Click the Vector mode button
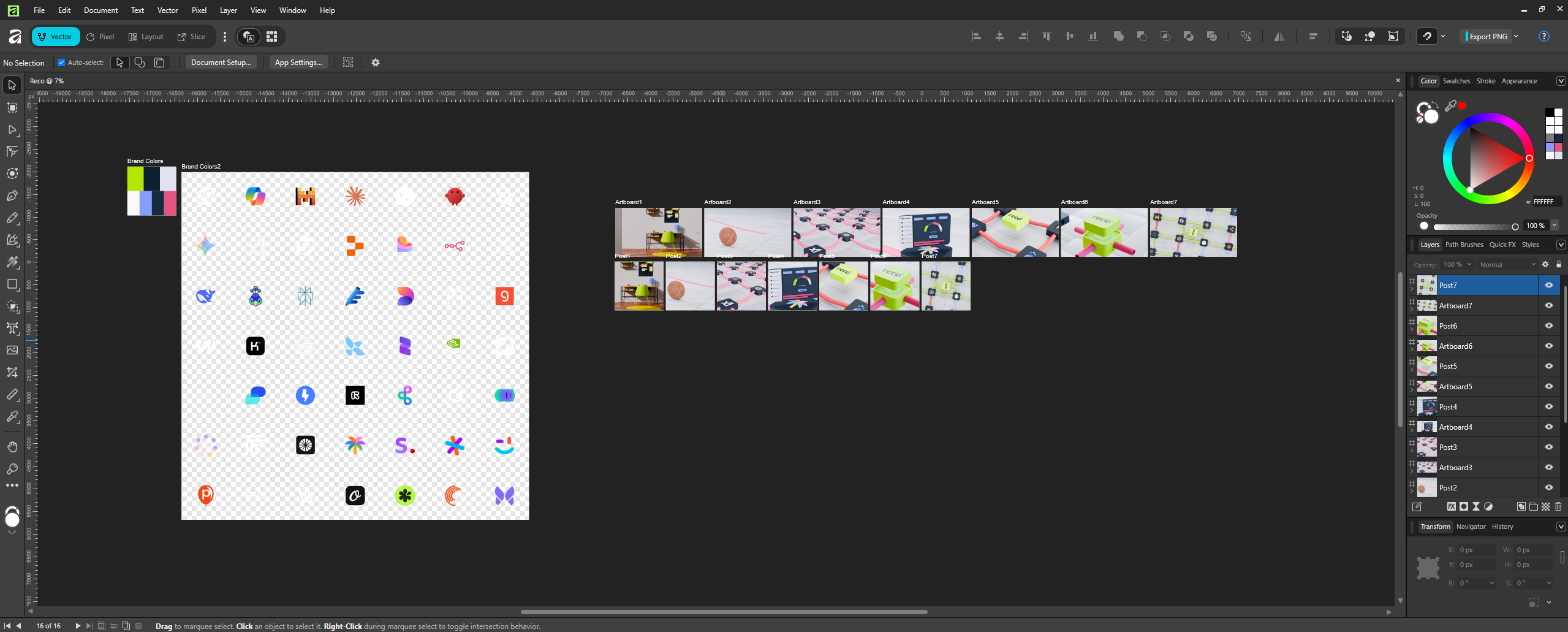The image size is (1568, 632). [x=56, y=37]
